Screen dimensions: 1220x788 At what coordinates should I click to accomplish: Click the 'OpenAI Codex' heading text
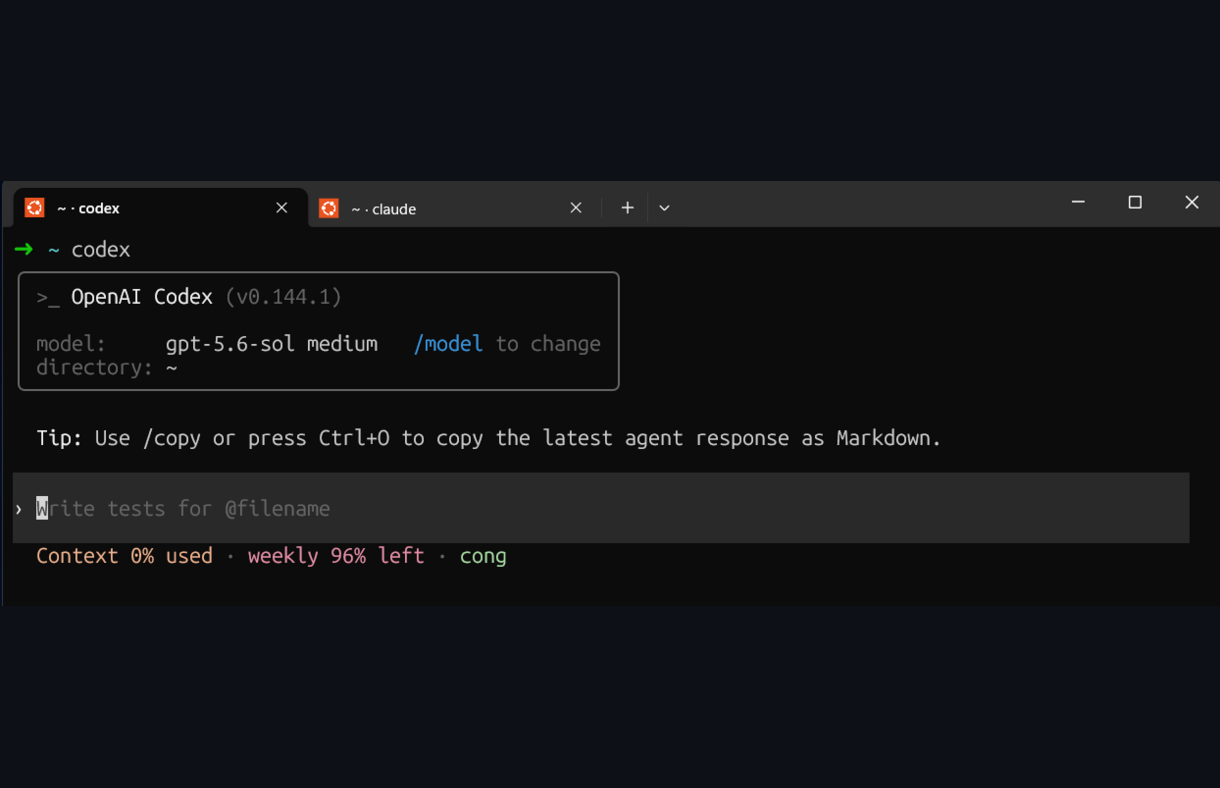click(142, 297)
